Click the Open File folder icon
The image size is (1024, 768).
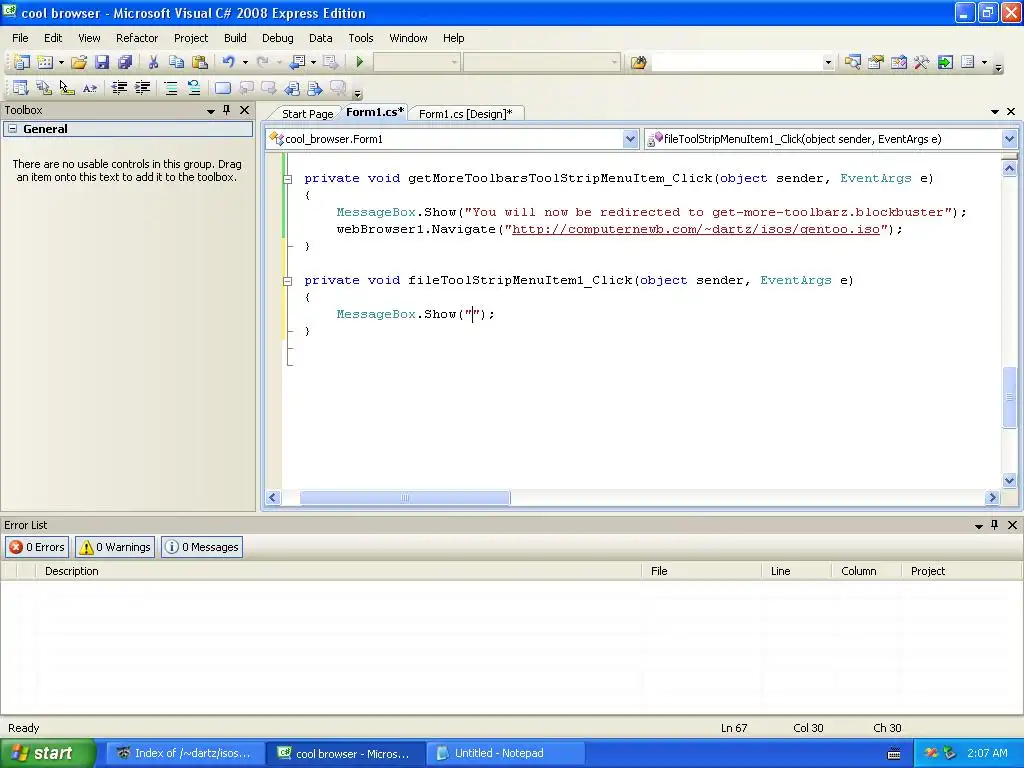(x=79, y=62)
